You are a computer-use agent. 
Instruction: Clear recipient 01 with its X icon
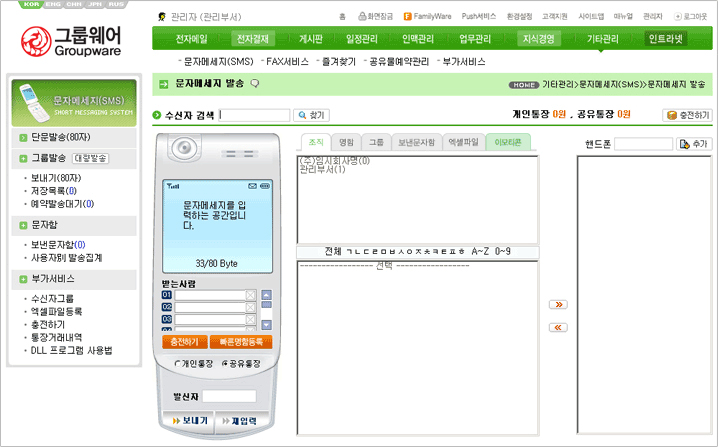coord(250,295)
